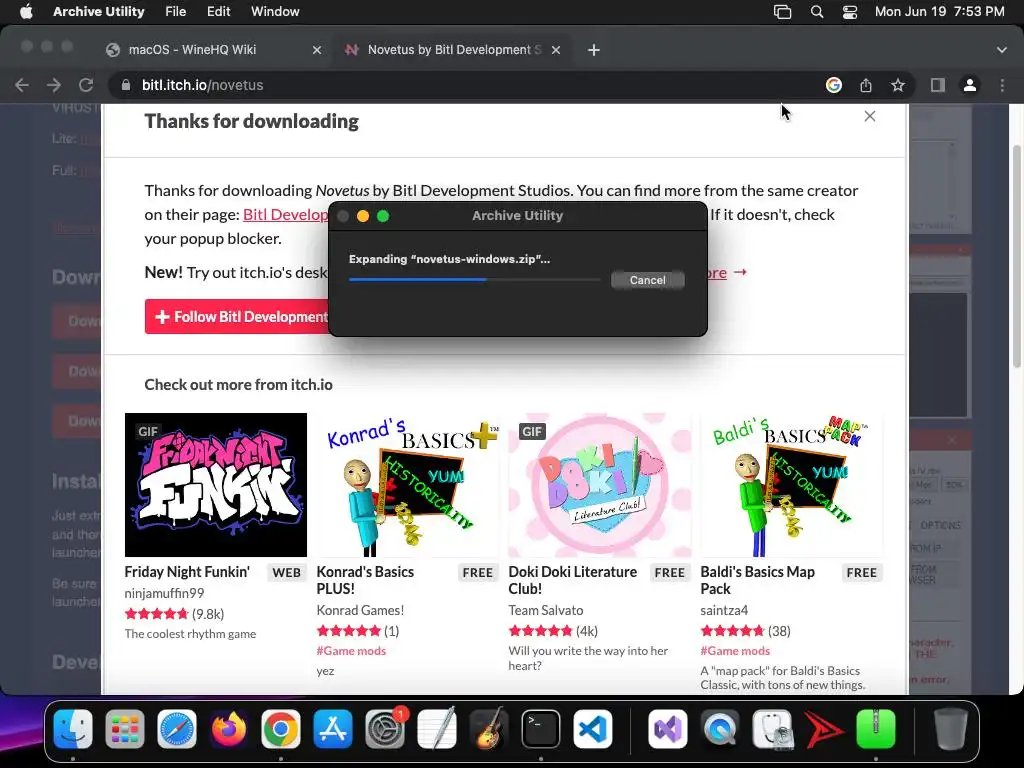Open the Chrome three-dot menu
Viewport: 1024px width, 768px height.
1002,85
